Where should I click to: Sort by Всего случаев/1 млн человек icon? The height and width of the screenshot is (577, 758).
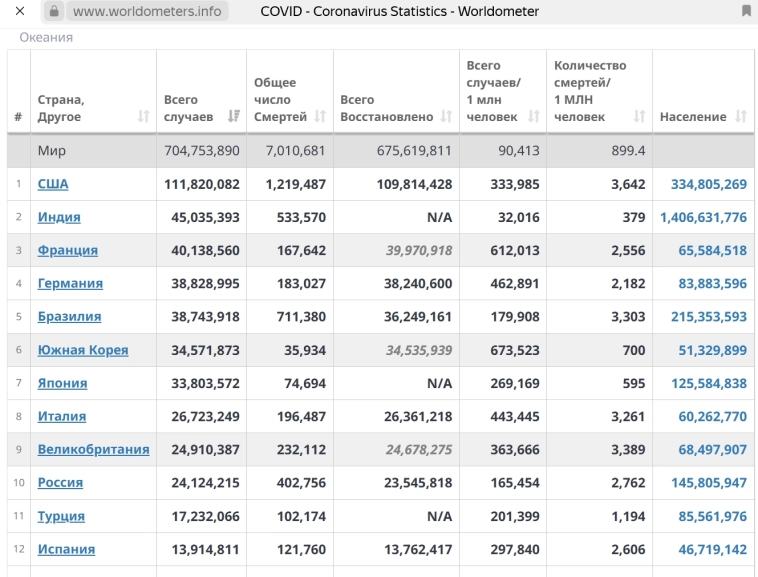click(533, 117)
